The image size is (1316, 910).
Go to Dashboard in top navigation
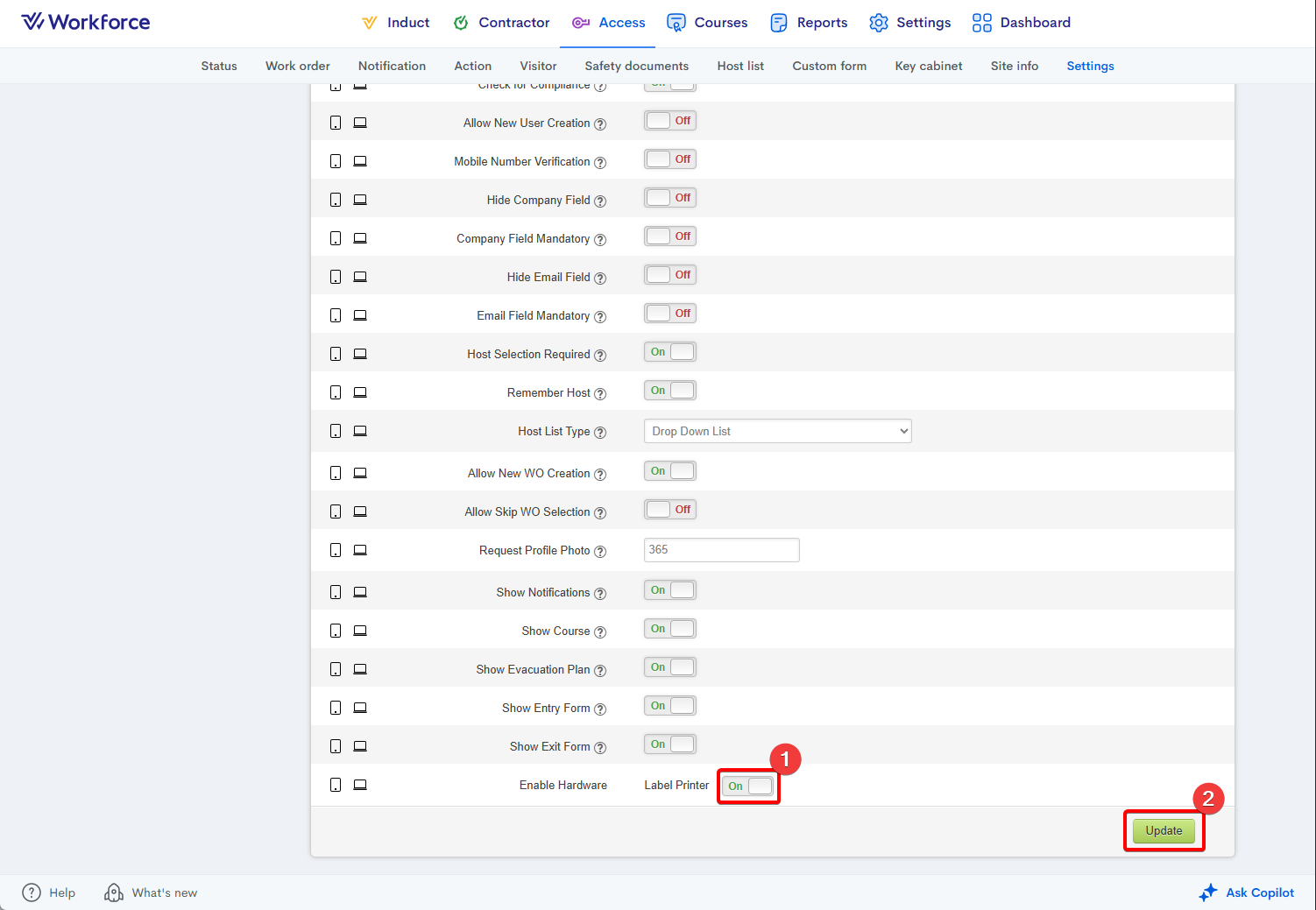[x=1022, y=23]
